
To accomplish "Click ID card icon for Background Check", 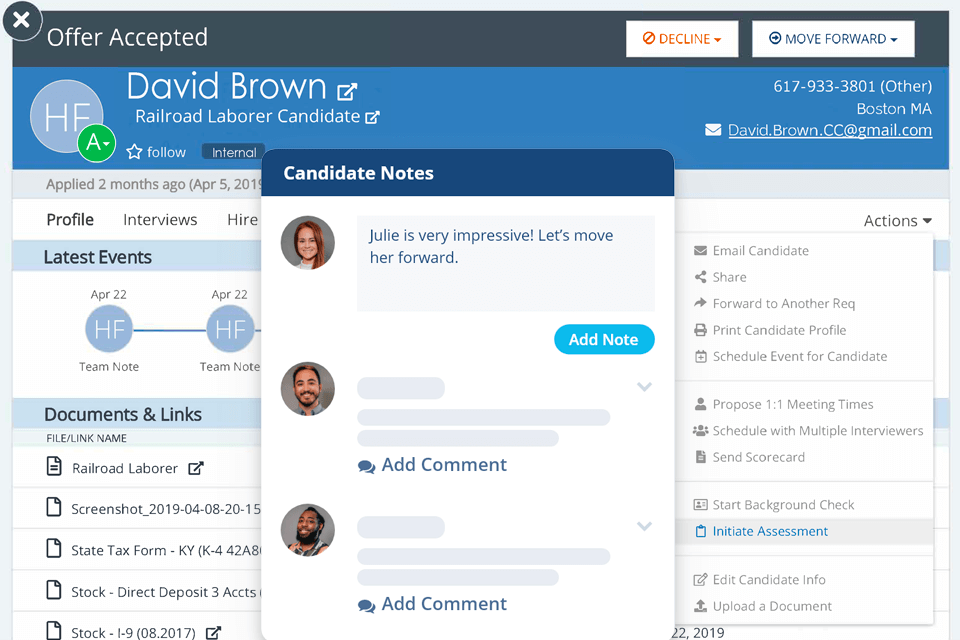I will [700, 505].
